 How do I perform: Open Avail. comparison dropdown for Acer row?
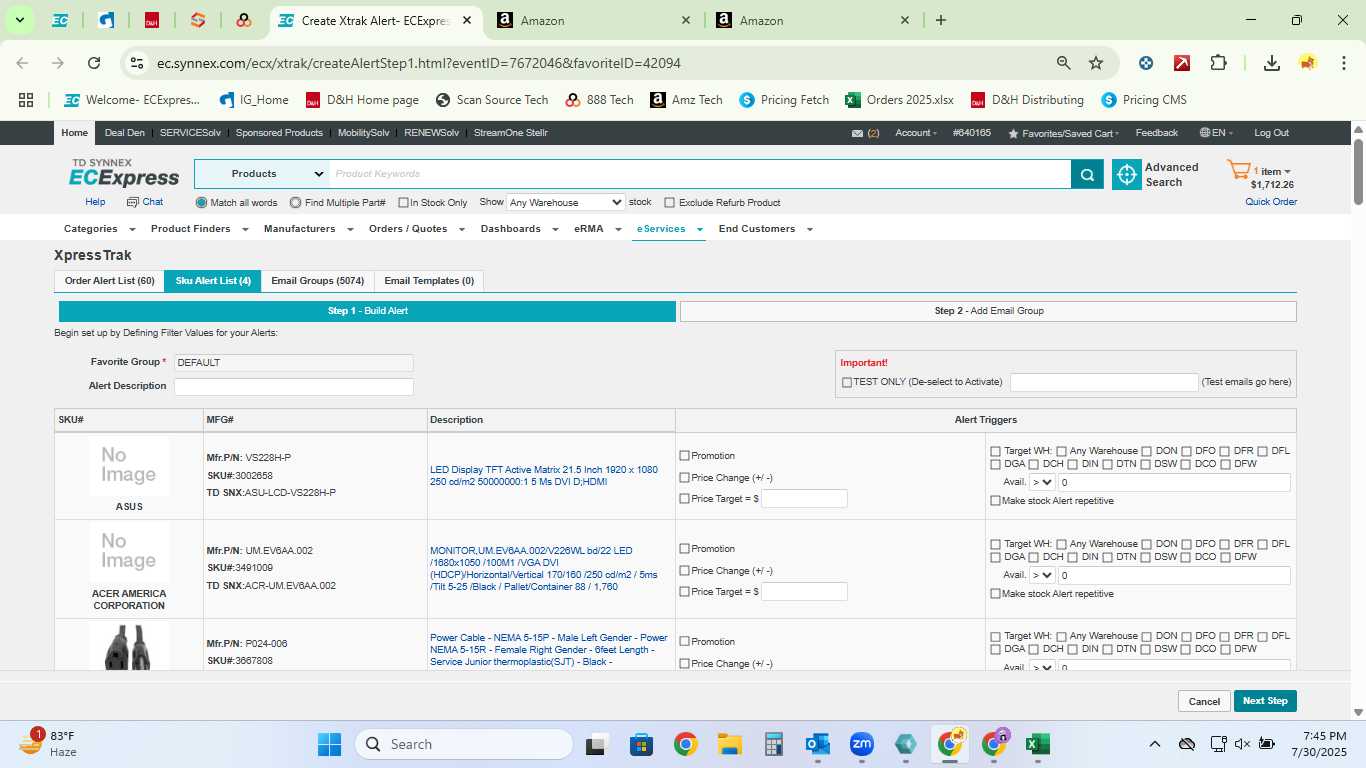point(1042,575)
